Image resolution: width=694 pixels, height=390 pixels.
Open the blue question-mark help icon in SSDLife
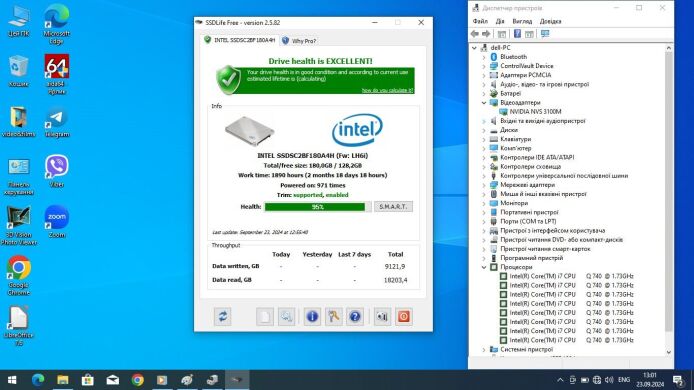point(355,317)
